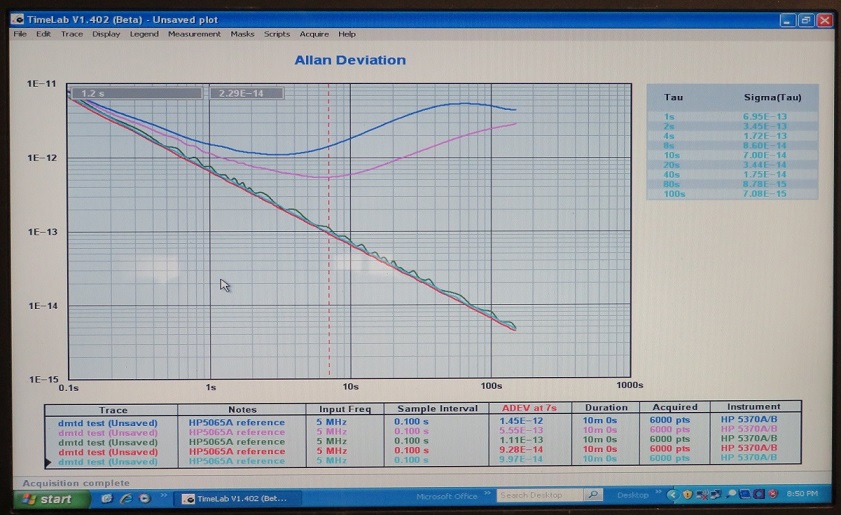
Task: Click the Sigma(Tau) header
Action: pos(772,98)
